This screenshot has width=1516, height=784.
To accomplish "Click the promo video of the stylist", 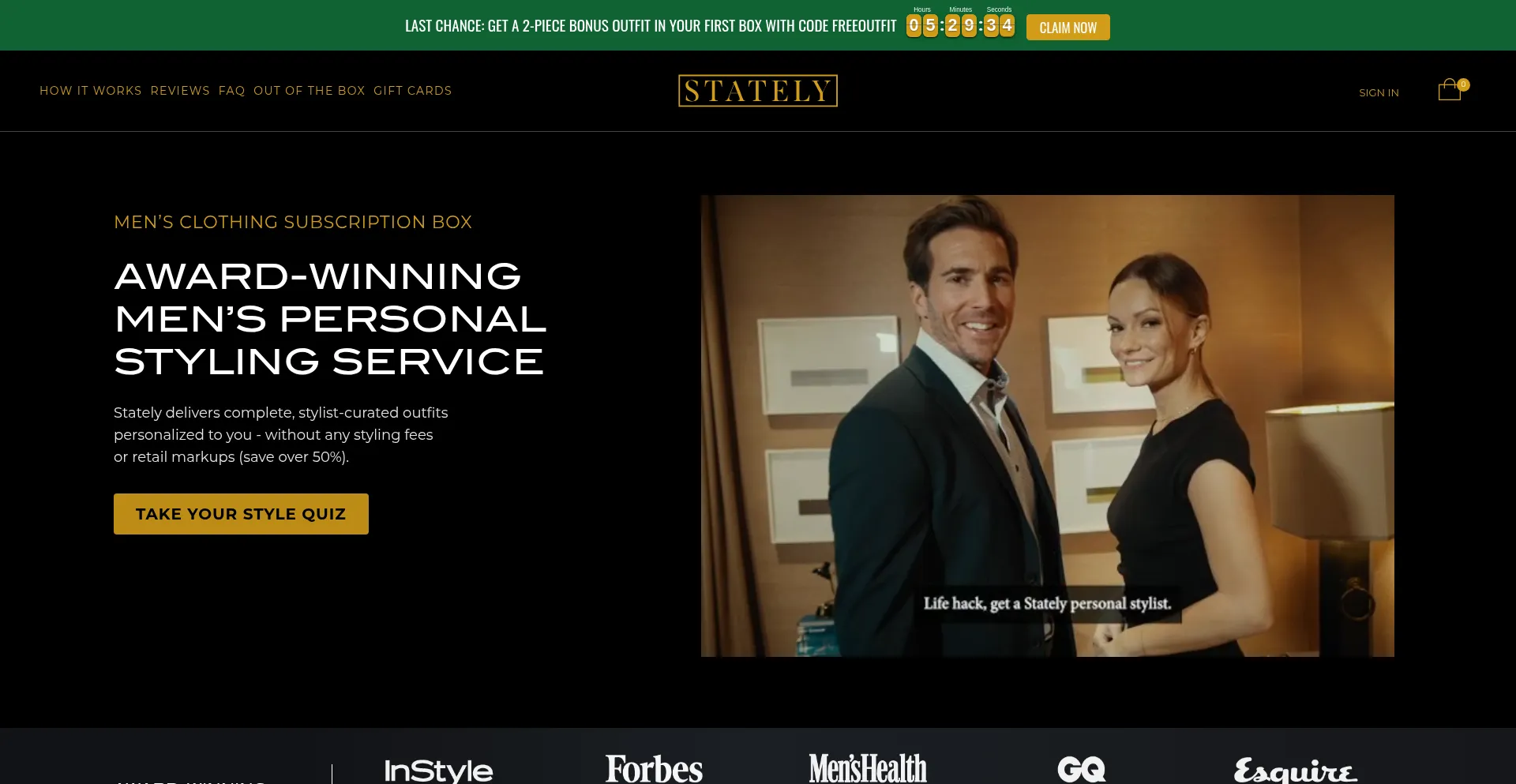I will click(1048, 426).
